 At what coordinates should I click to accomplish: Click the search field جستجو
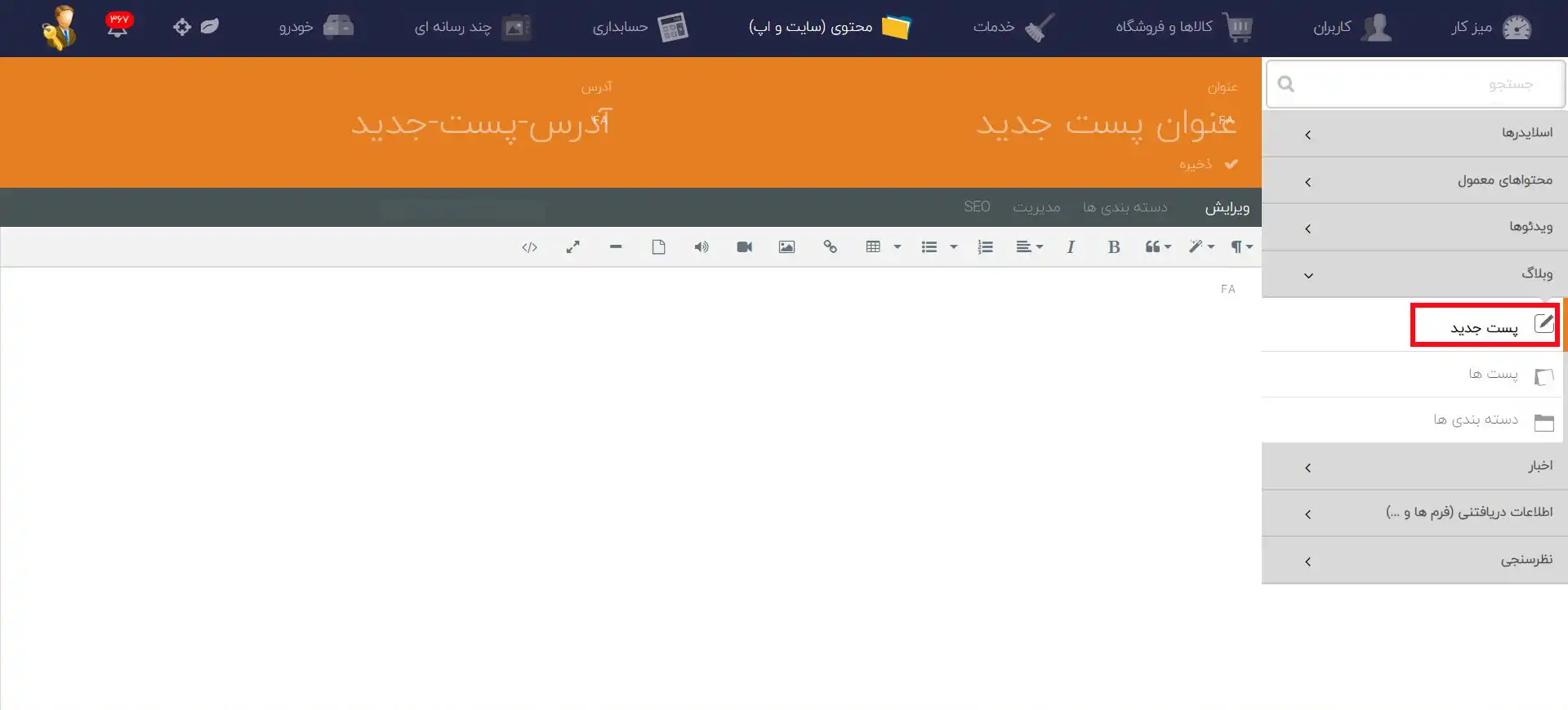[x=1415, y=84]
